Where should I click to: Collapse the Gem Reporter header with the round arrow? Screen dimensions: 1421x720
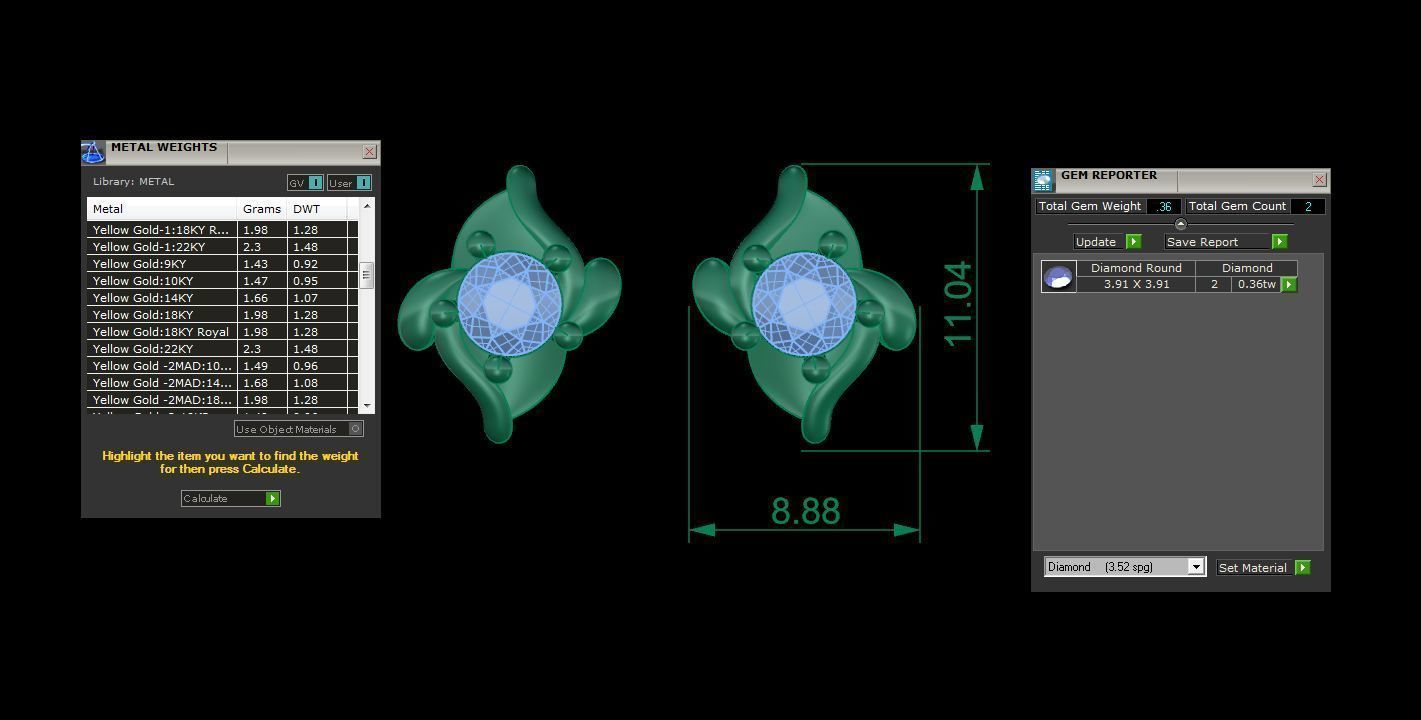click(x=1180, y=224)
